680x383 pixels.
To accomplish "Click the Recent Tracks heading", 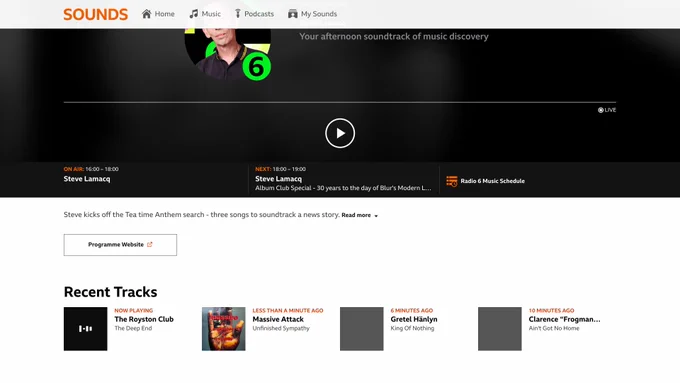I will click(x=111, y=292).
